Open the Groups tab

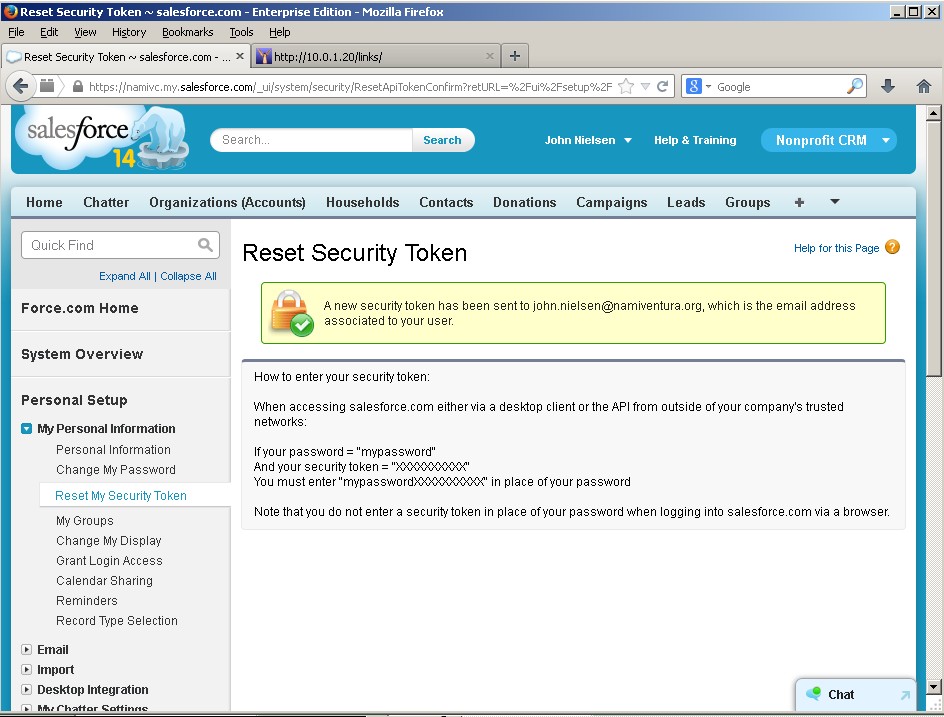[748, 202]
